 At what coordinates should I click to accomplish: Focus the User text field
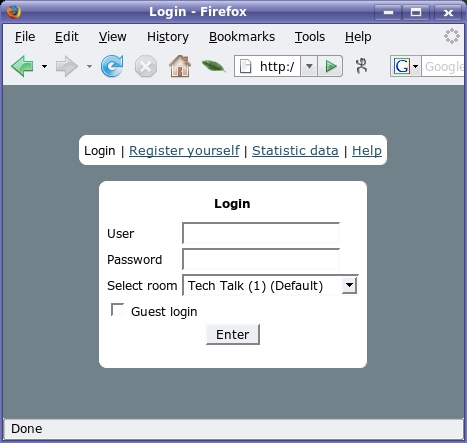[261, 233]
